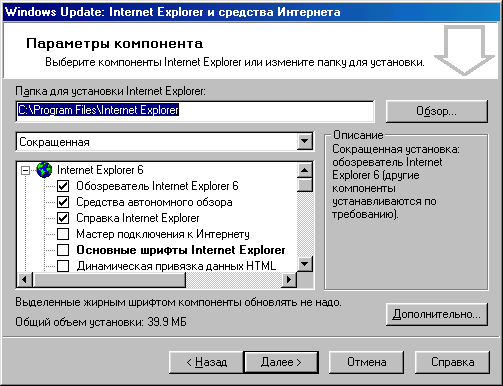The image size is (503, 386).
Task: Select Основные шрифты Internet Explorer item text
Action: point(181,250)
